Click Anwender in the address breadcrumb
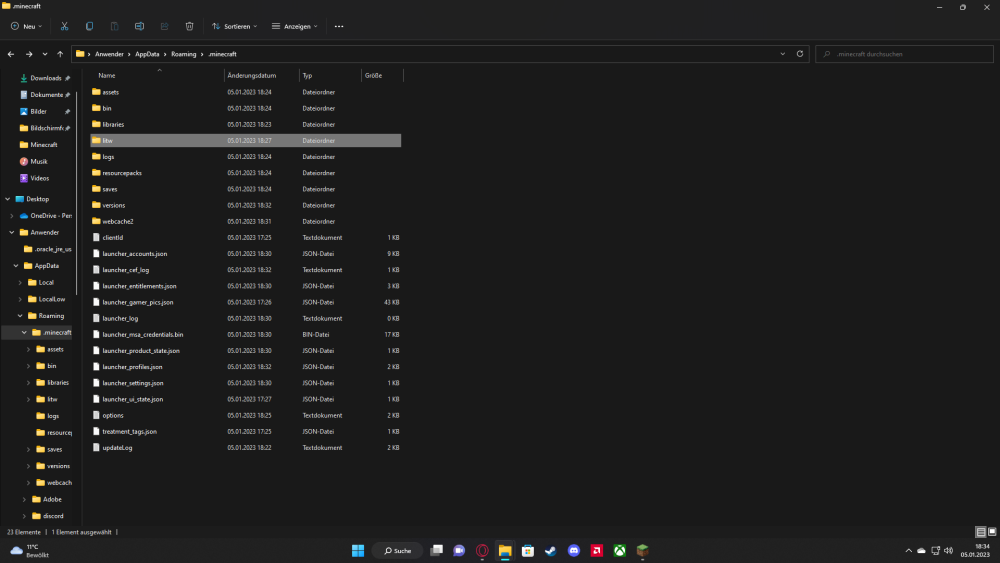The width and height of the screenshot is (1000, 563). point(109,54)
